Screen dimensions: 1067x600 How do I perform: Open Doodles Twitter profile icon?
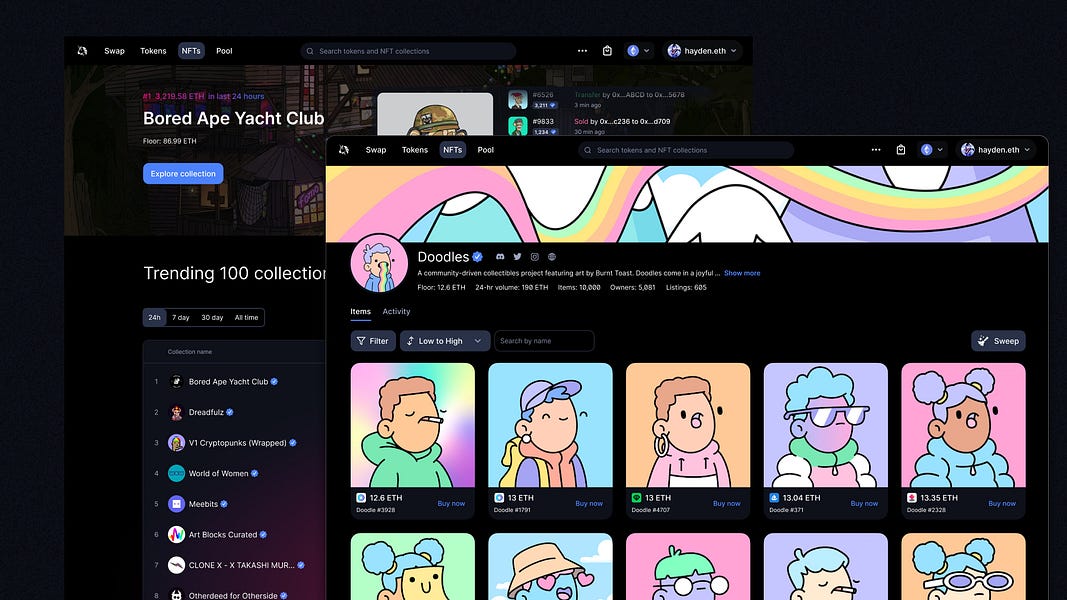(x=517, y=257)
